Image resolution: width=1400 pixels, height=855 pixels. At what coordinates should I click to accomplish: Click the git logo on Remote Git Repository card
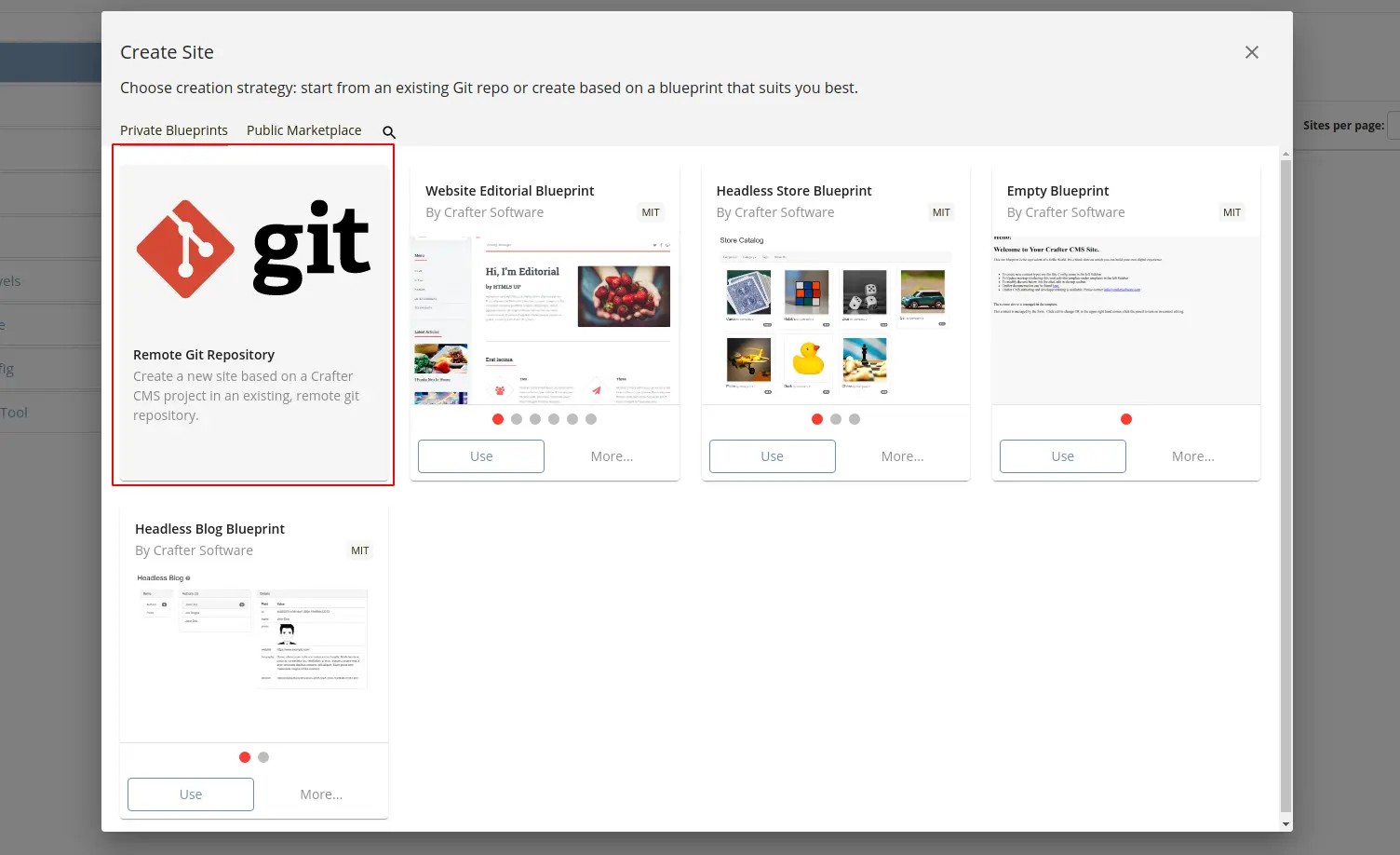click(x=254, y=249)
